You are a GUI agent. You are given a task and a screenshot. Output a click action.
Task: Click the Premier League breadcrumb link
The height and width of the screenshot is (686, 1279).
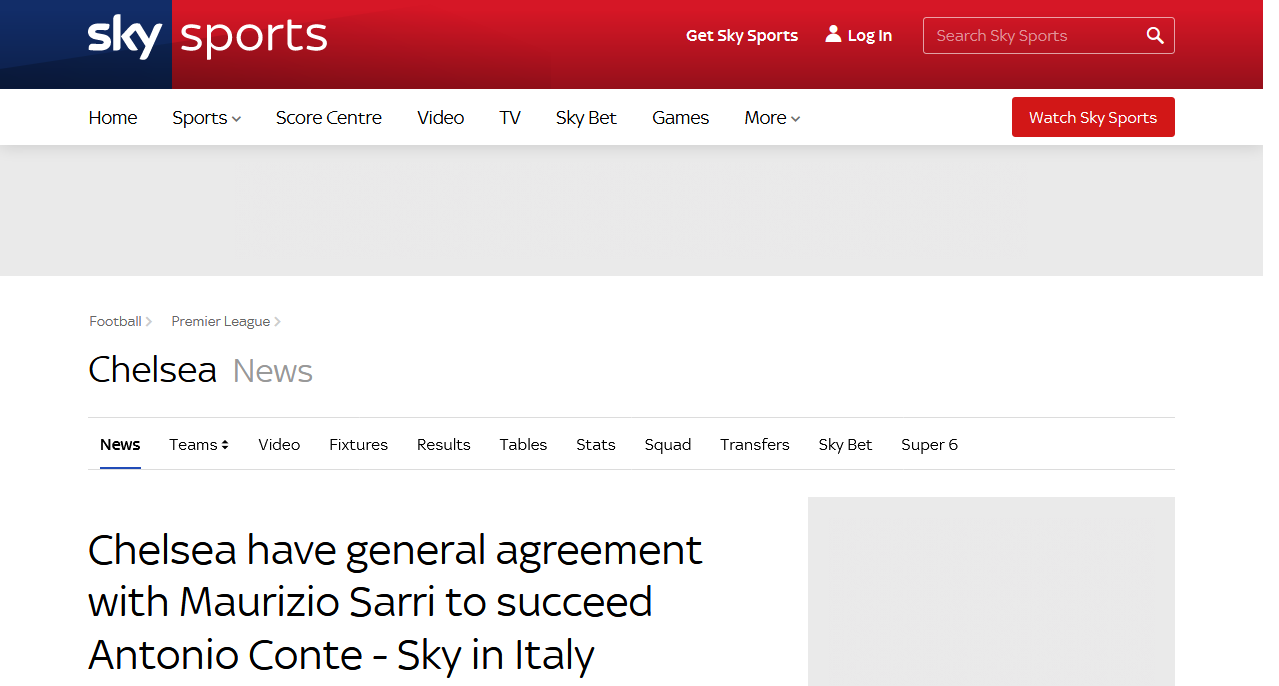(x=221, y=321)
